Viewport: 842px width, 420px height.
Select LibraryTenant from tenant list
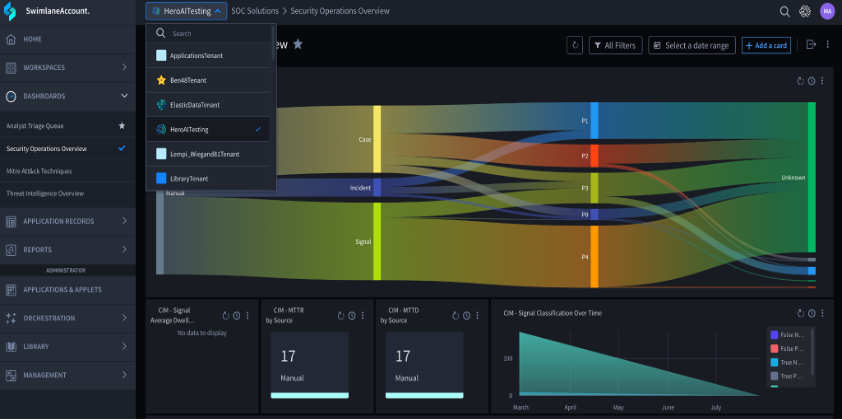click(208, 178)
